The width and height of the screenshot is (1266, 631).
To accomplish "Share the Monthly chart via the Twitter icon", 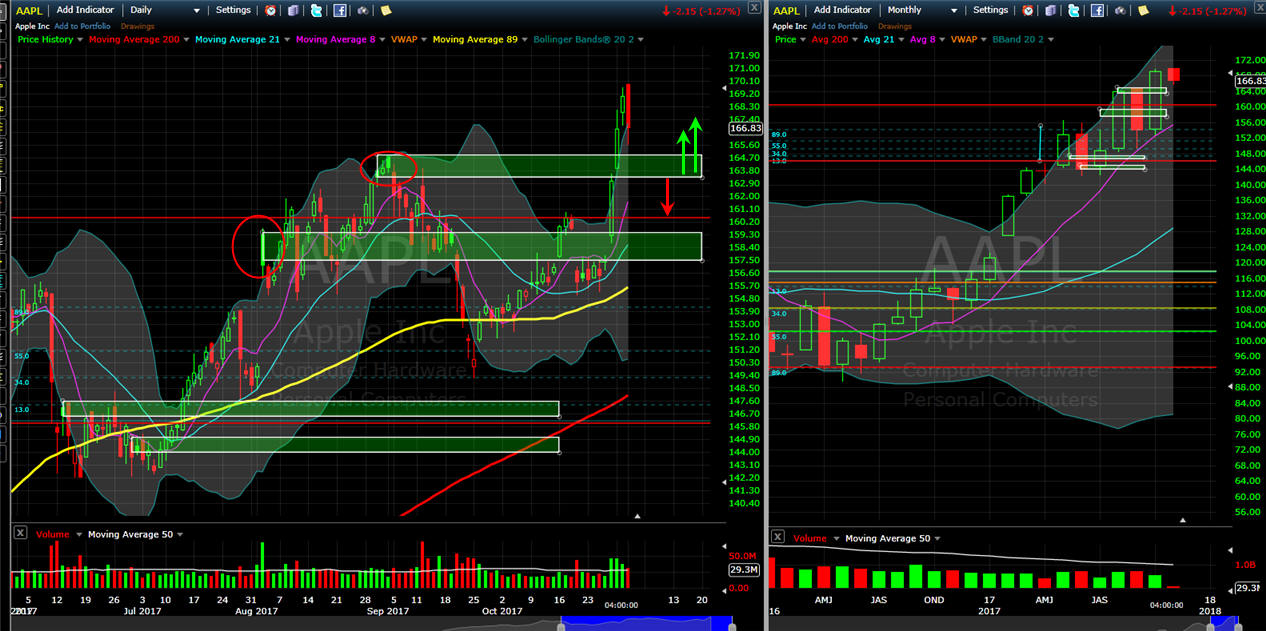I will [x=1074, y=10].
